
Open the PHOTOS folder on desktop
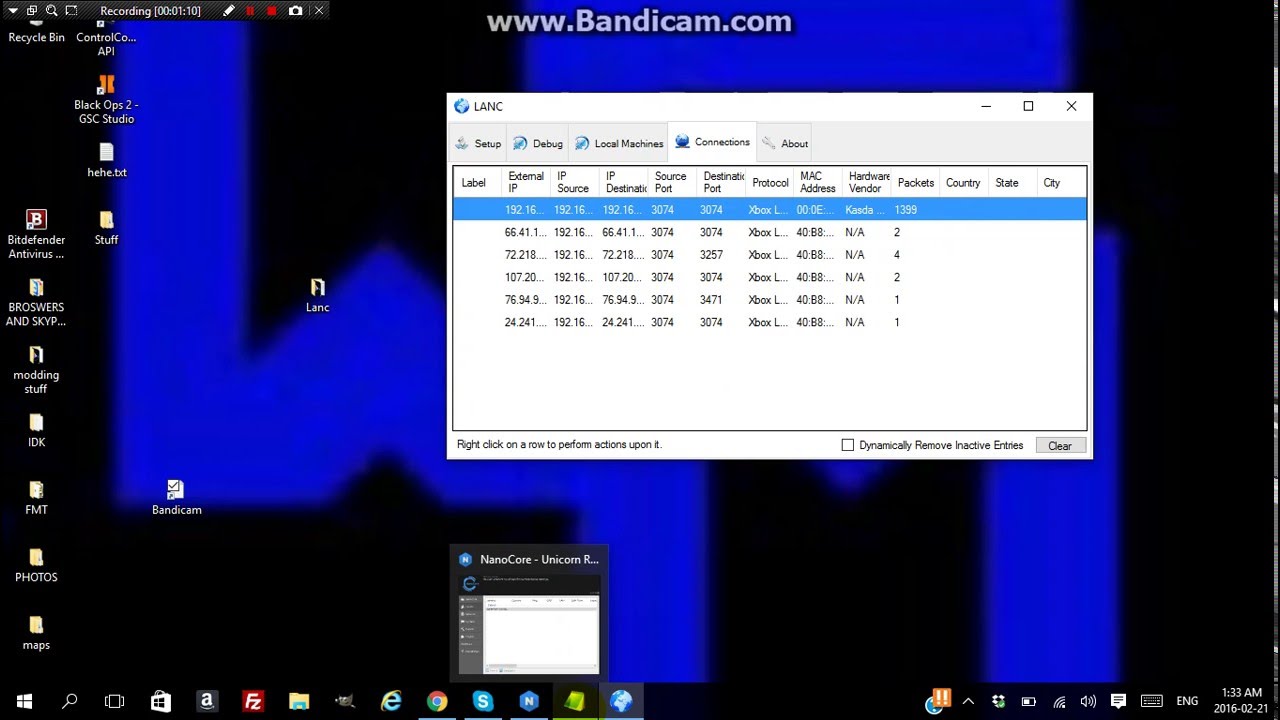coord(36,565)
